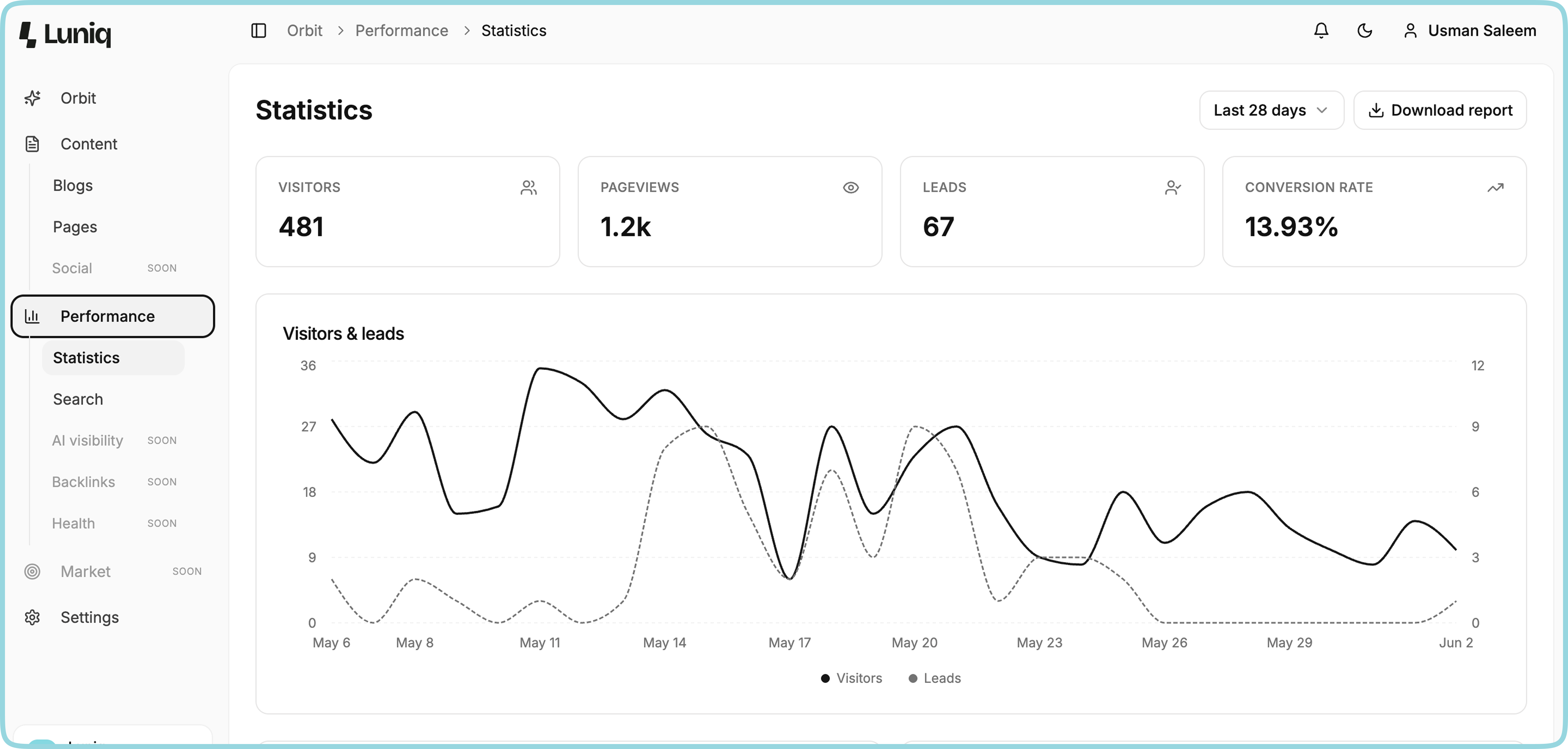Go to Performance in the breadcrumb
Image resolution: width=1568 pixels, height=749 pixels.
402,30
